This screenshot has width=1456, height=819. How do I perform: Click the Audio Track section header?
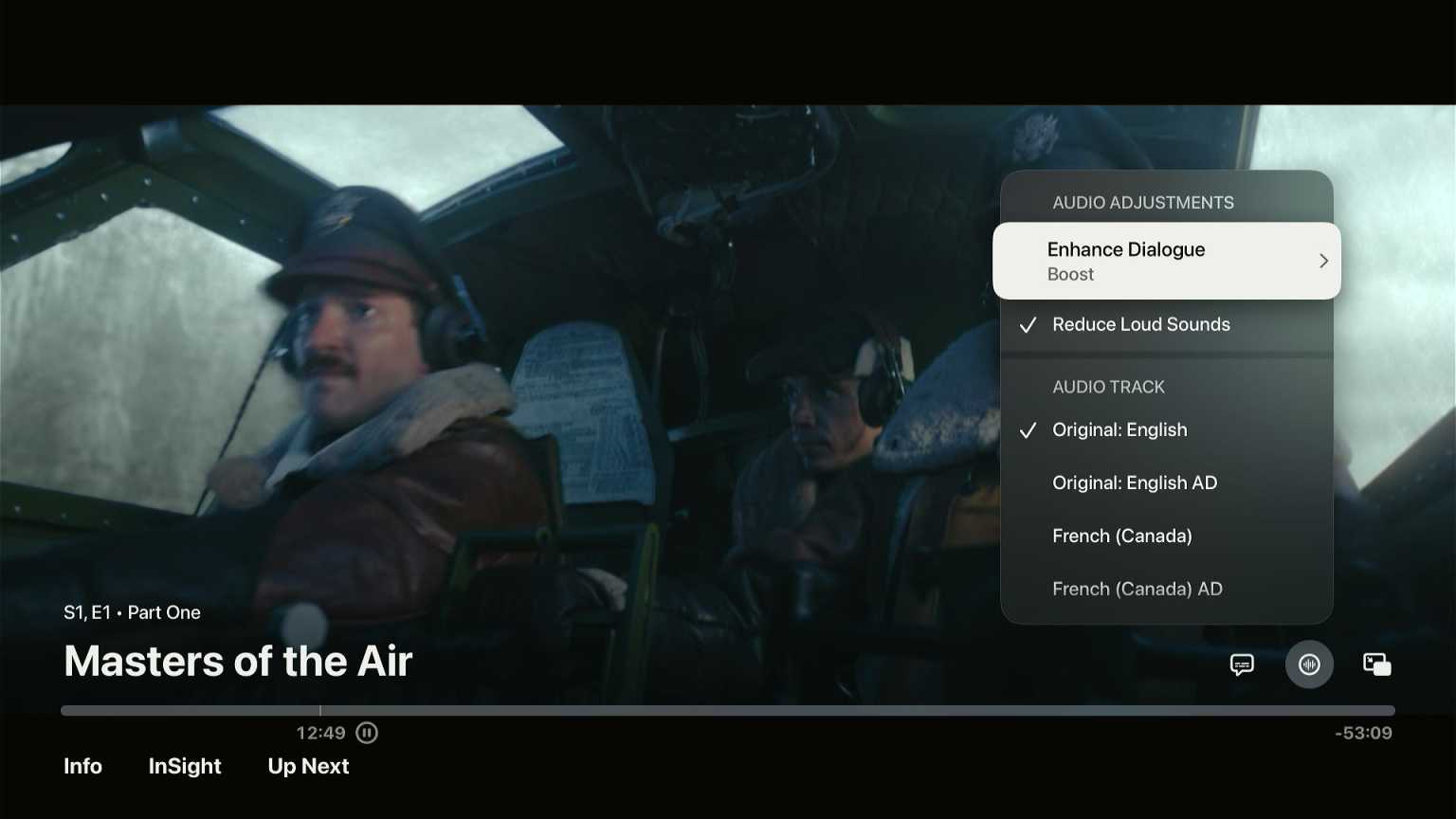(1107, 387)
